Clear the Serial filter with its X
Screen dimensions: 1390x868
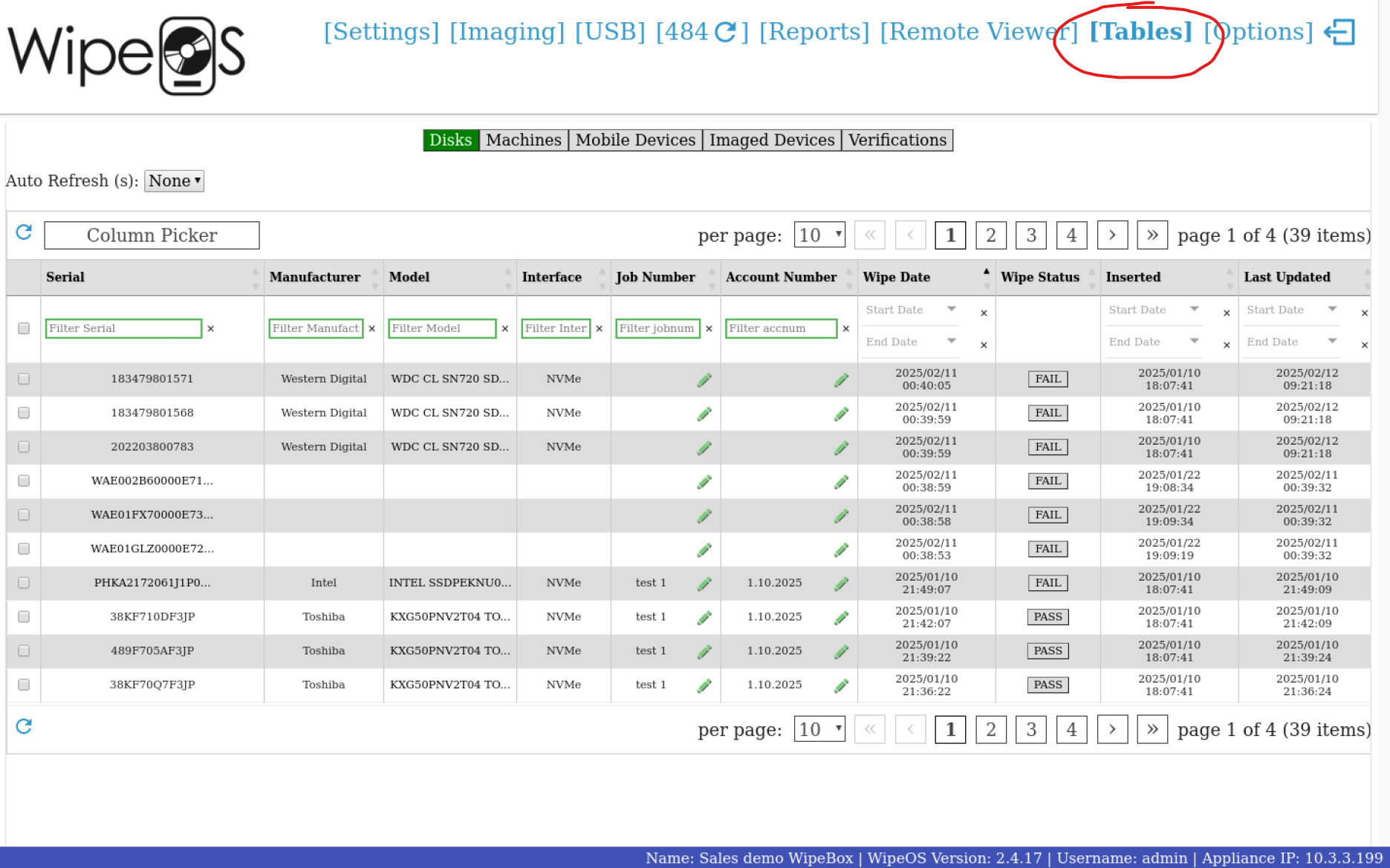pyautogui.click(x=211, y=328)
